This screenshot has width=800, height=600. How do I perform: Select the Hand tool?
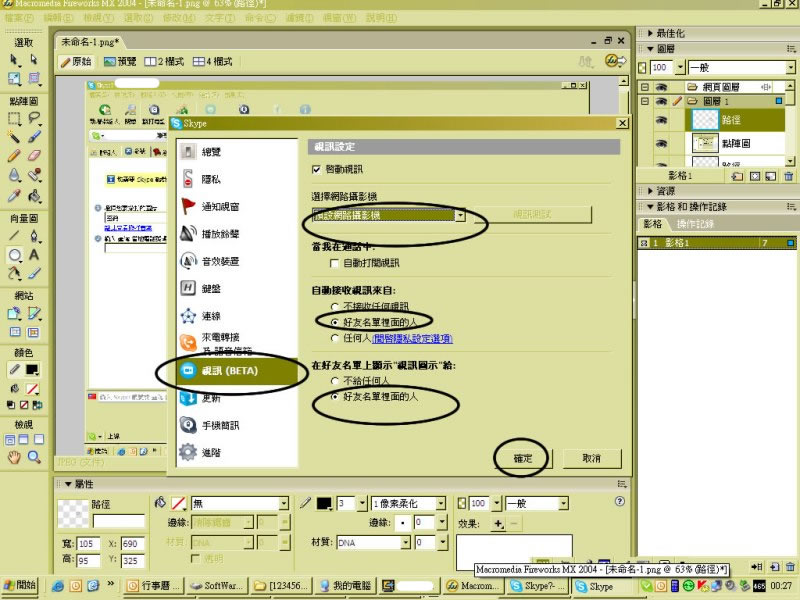point(14,457)
